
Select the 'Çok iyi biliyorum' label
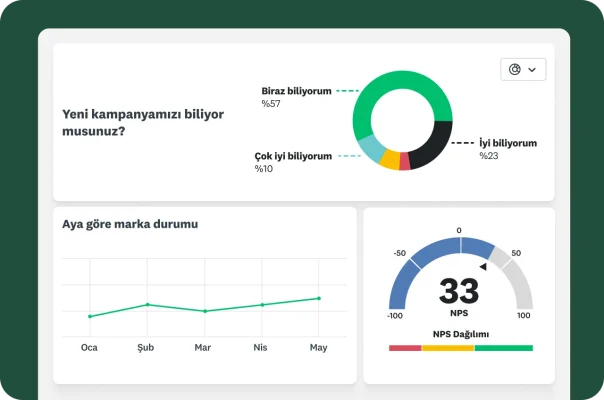(292, 156)
